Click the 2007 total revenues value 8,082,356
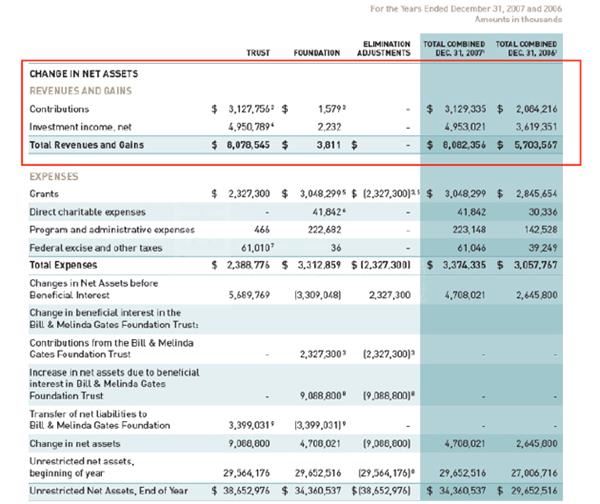Screen dimensions: 600x504 pyautogui.click(x=458, y=145)
